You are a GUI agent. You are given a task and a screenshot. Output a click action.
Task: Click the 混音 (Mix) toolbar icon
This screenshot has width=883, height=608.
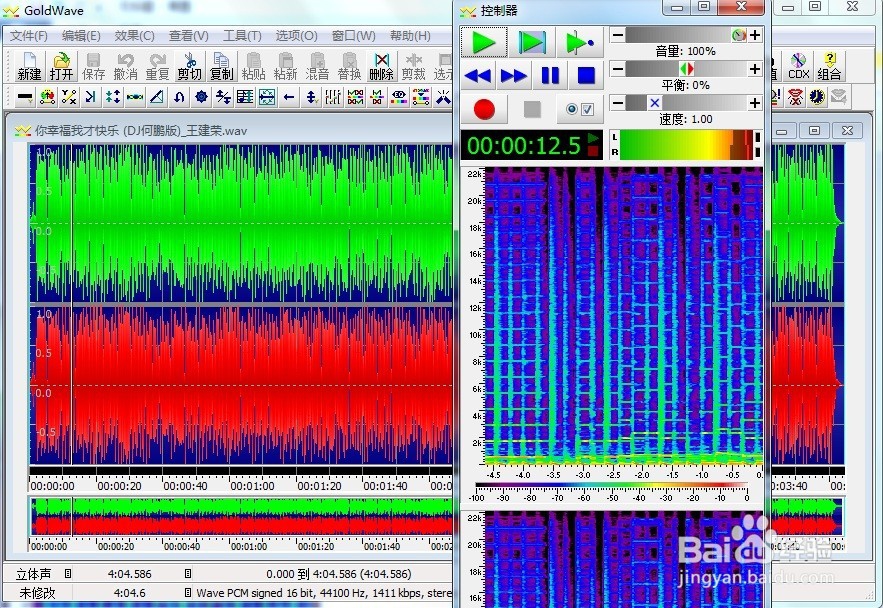[x=317, y=66]
